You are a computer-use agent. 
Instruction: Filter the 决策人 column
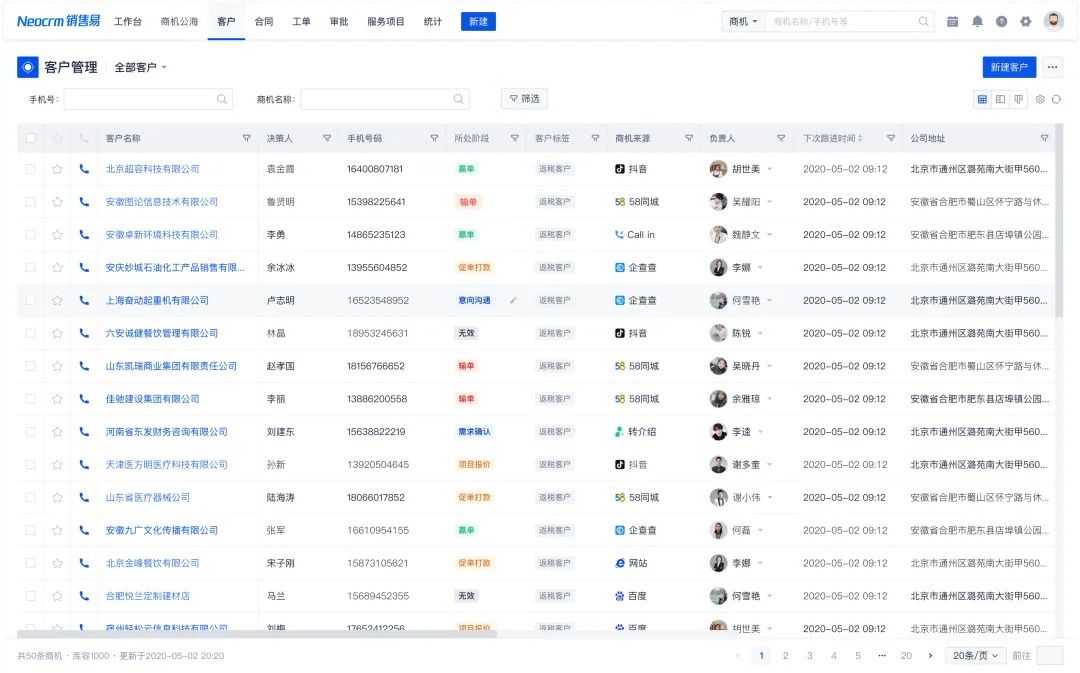coord(327,138)
